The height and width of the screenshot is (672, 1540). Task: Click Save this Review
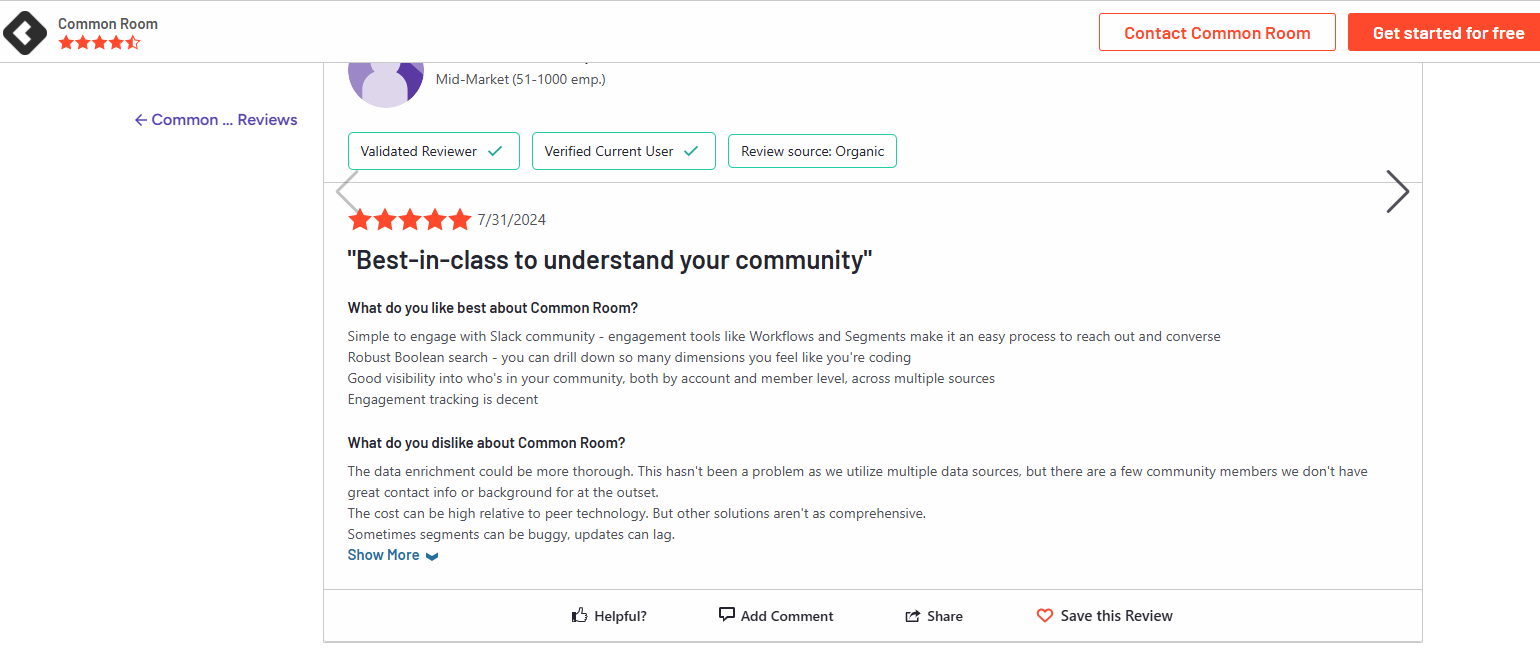[x=1104, y=616]
